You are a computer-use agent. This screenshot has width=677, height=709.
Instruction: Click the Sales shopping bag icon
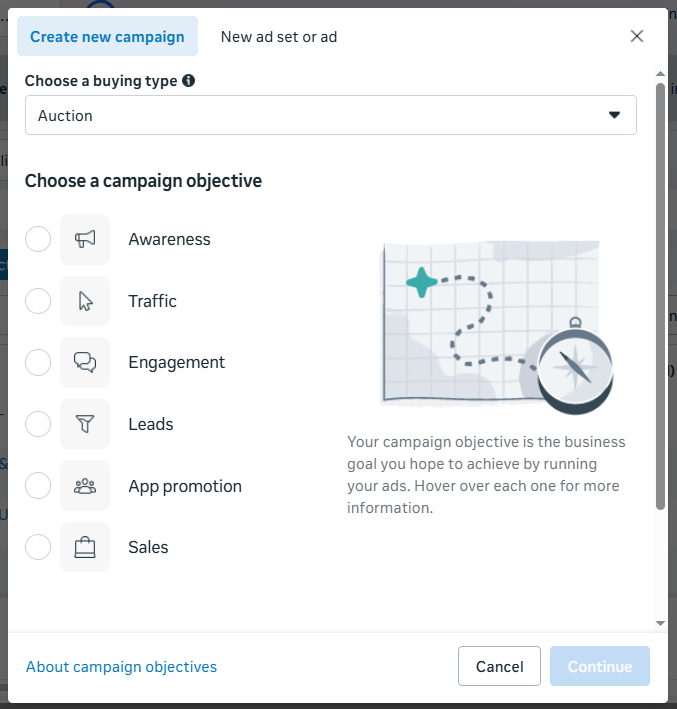click(85, 547)
